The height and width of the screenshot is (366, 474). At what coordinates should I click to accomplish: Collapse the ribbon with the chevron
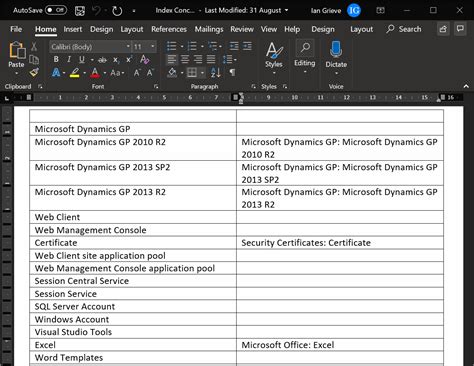click(466, 86)
